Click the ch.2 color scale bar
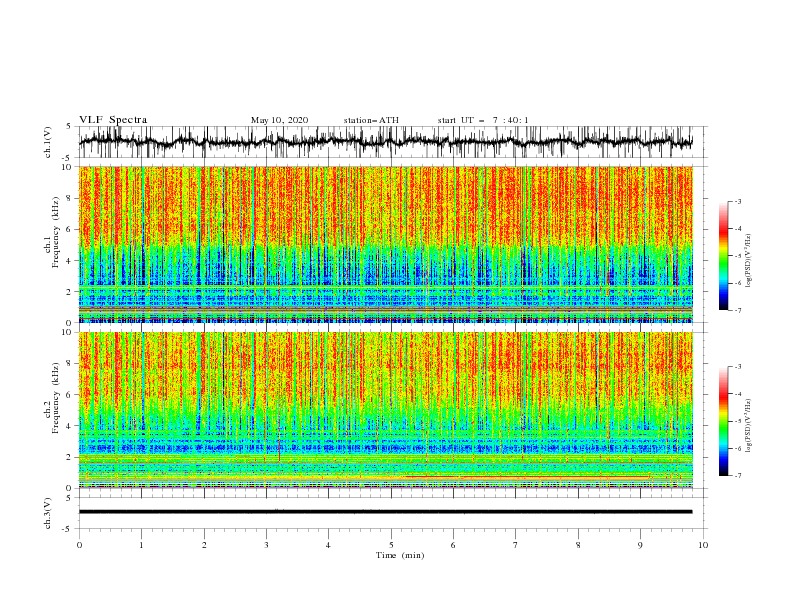This screenshot has width=792, height=612. click(723, 421)
